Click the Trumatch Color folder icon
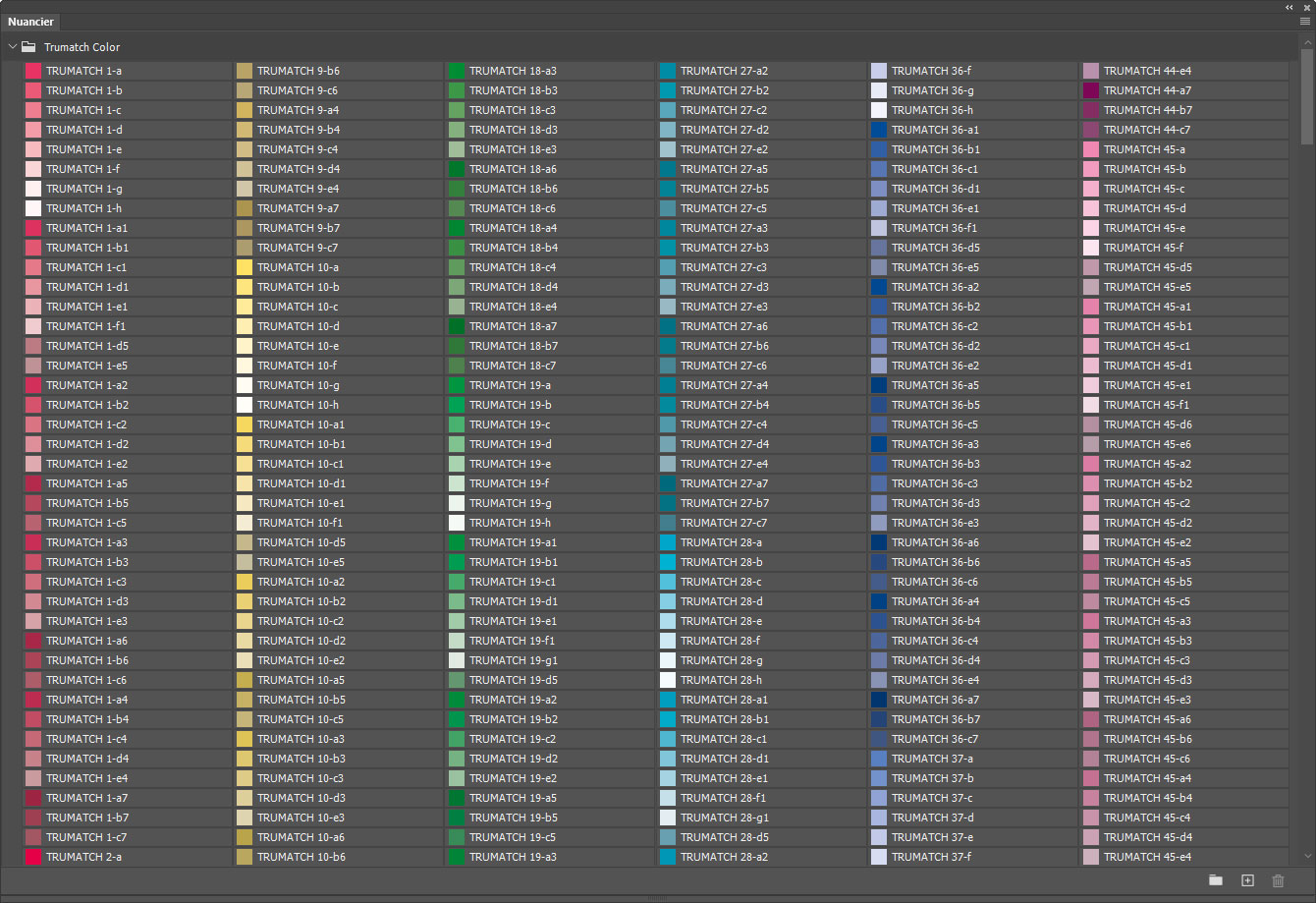Image resolution: width=1316 pixels, height=903 pixels. point(28,47)
